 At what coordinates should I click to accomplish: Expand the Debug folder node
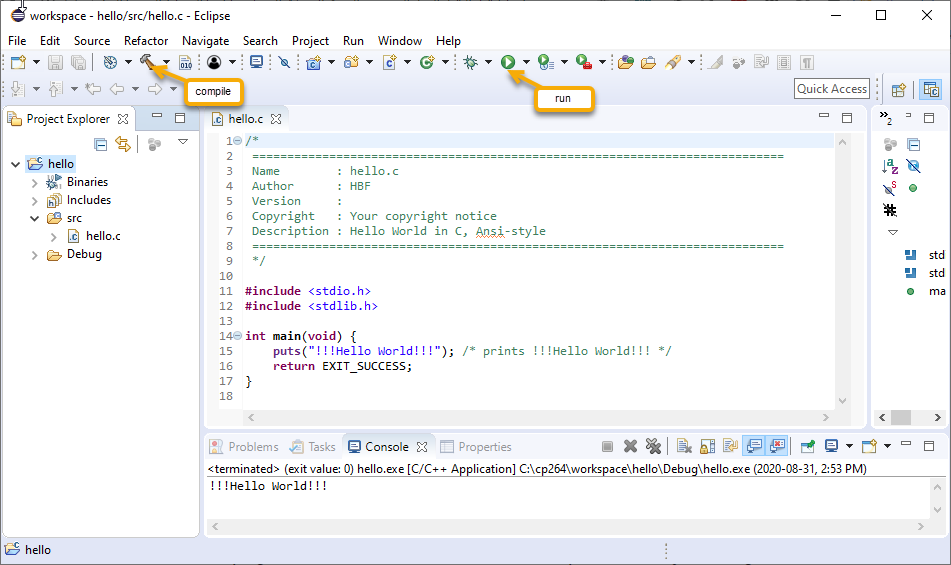pos(35,255)
